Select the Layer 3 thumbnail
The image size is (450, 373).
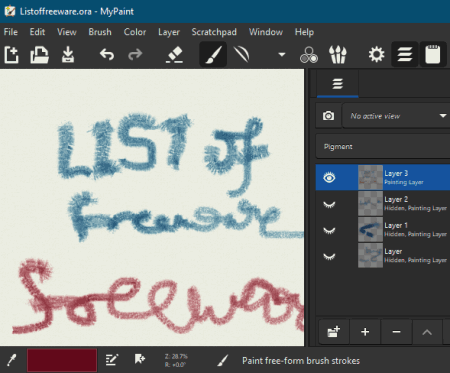[x=370, y=178]
